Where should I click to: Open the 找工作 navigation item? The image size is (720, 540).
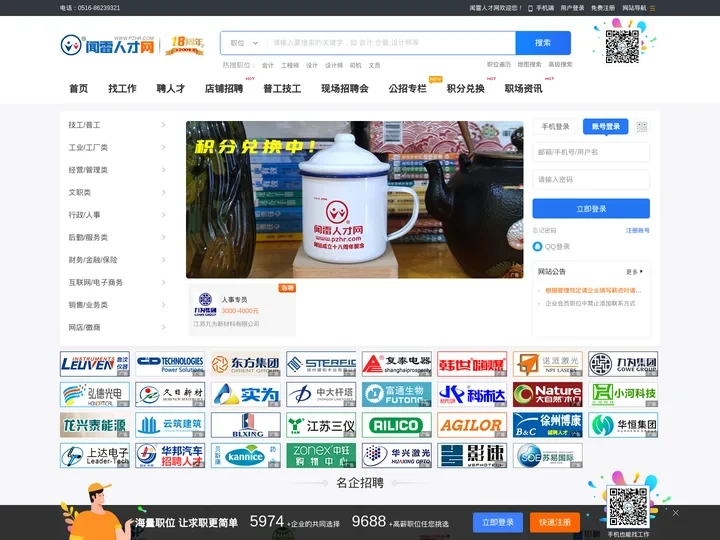click(122, 89)
